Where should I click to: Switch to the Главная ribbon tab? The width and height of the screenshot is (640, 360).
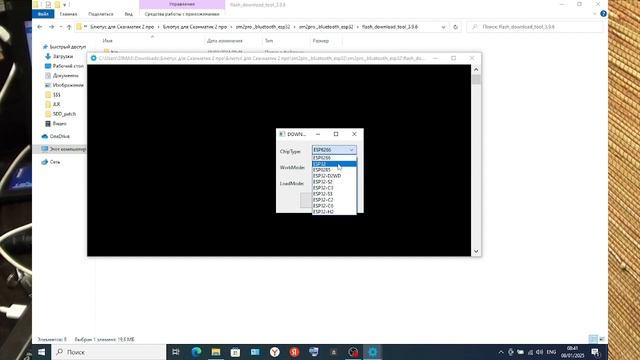click(x=68, y=14)
